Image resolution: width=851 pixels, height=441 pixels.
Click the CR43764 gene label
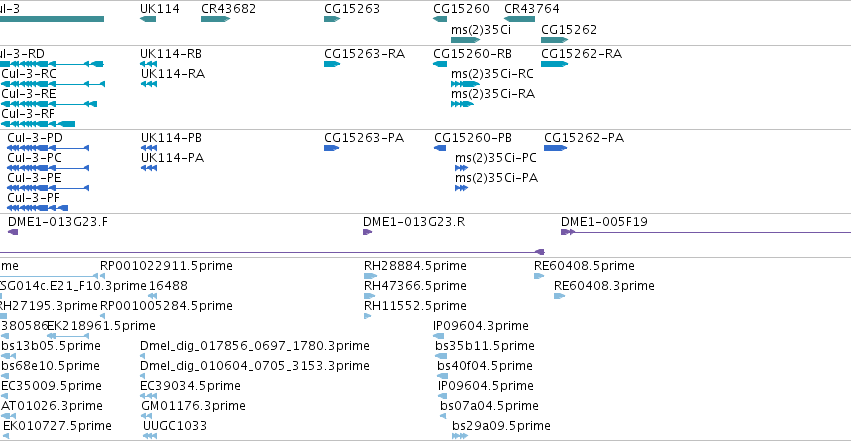532,9
